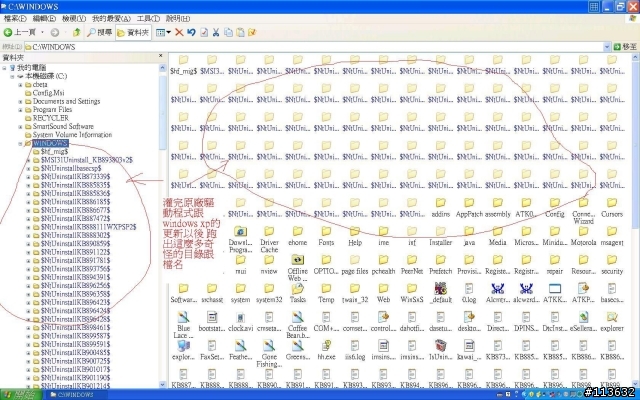Expand the Program Files tree node

20,110
